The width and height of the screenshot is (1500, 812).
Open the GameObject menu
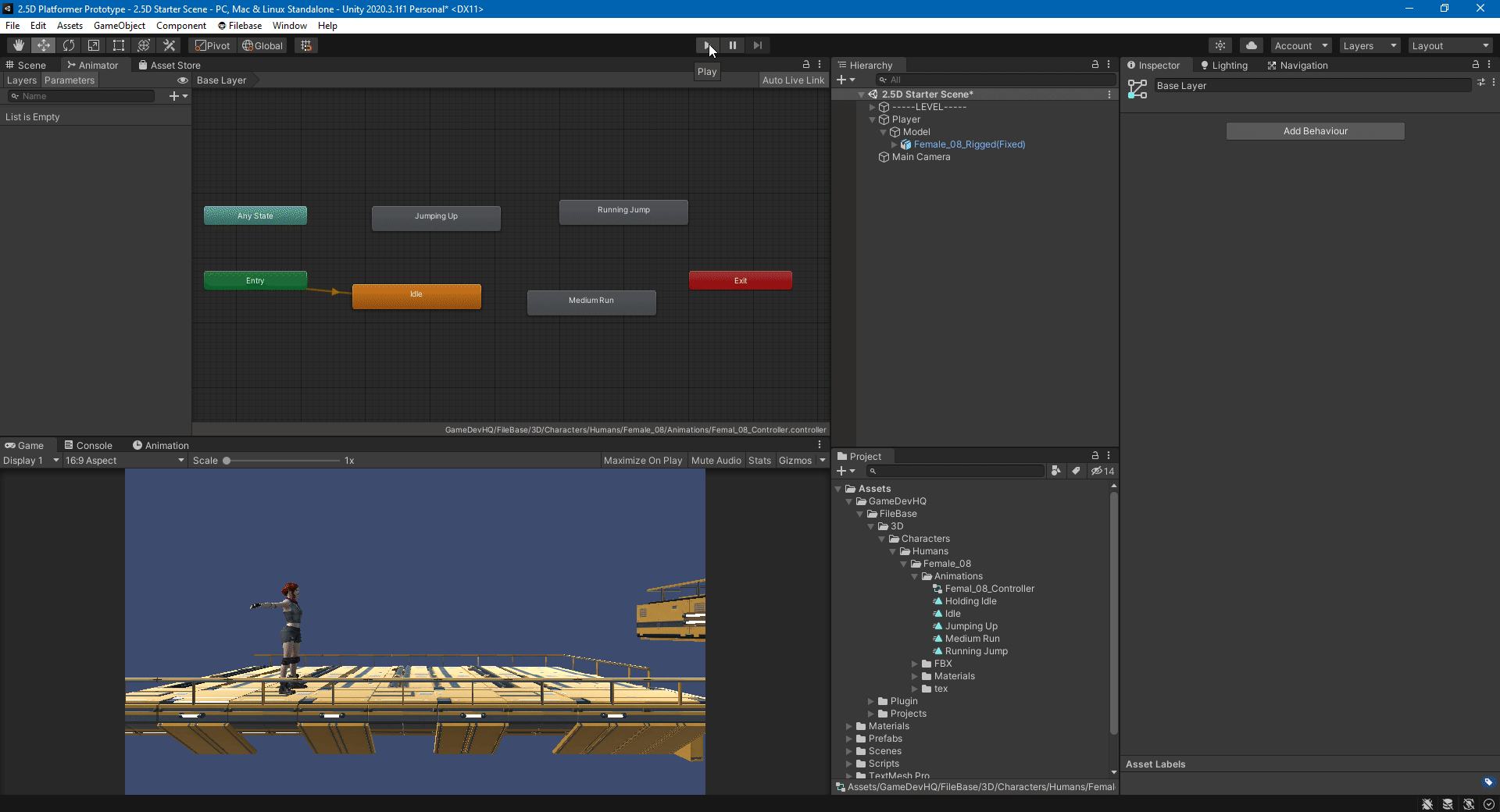(120, 25)
